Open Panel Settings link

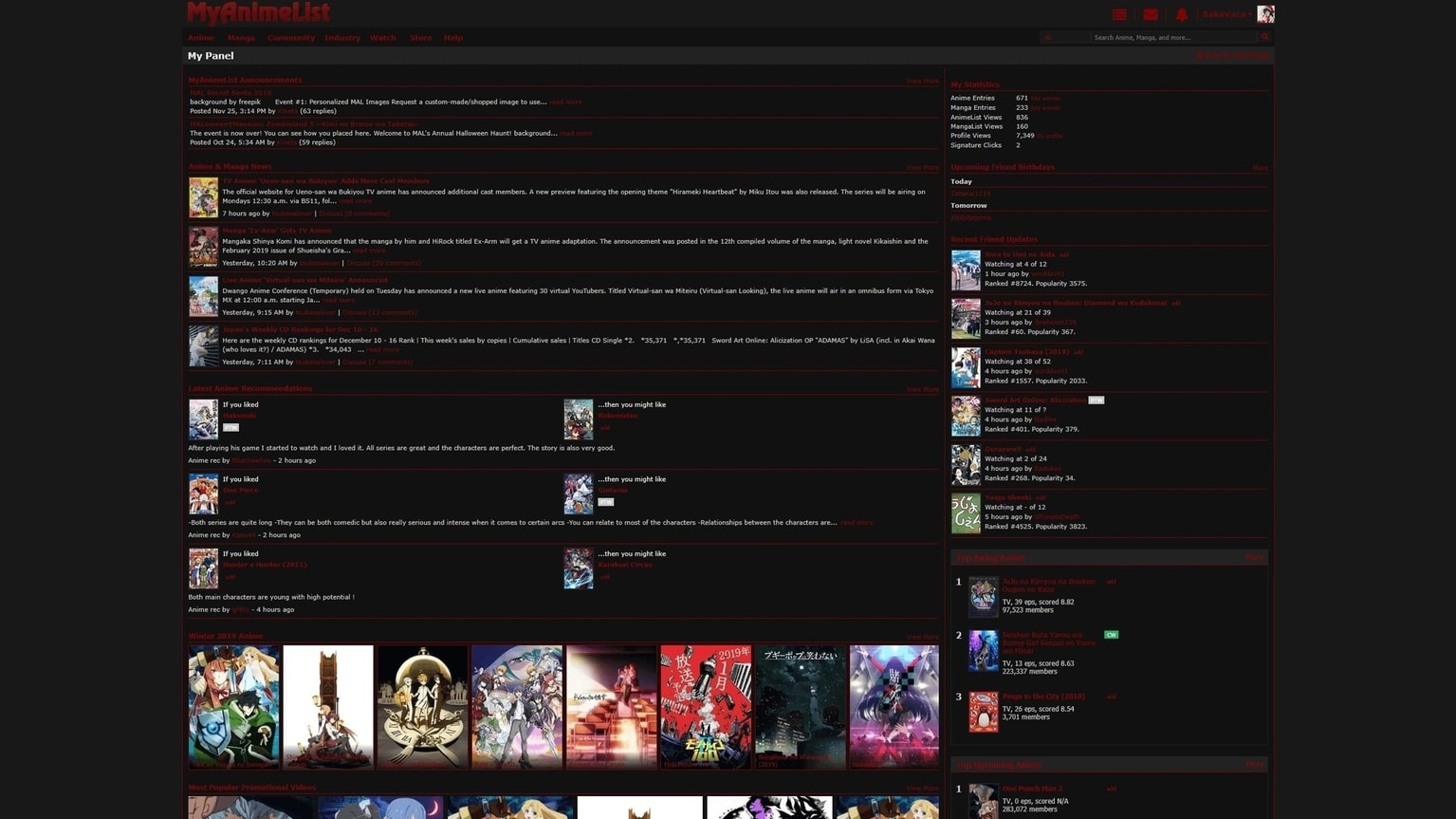coord(1232,56)
